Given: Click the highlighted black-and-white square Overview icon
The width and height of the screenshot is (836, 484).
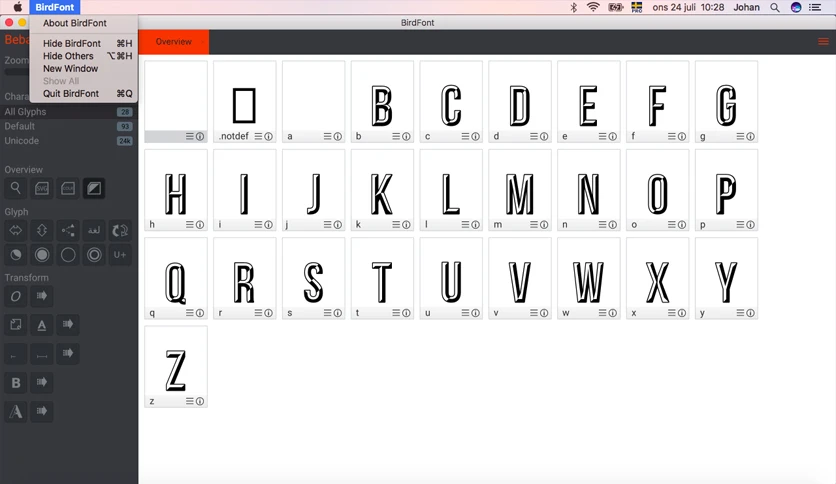Looking at the screenshot, I should pos(94,188).
